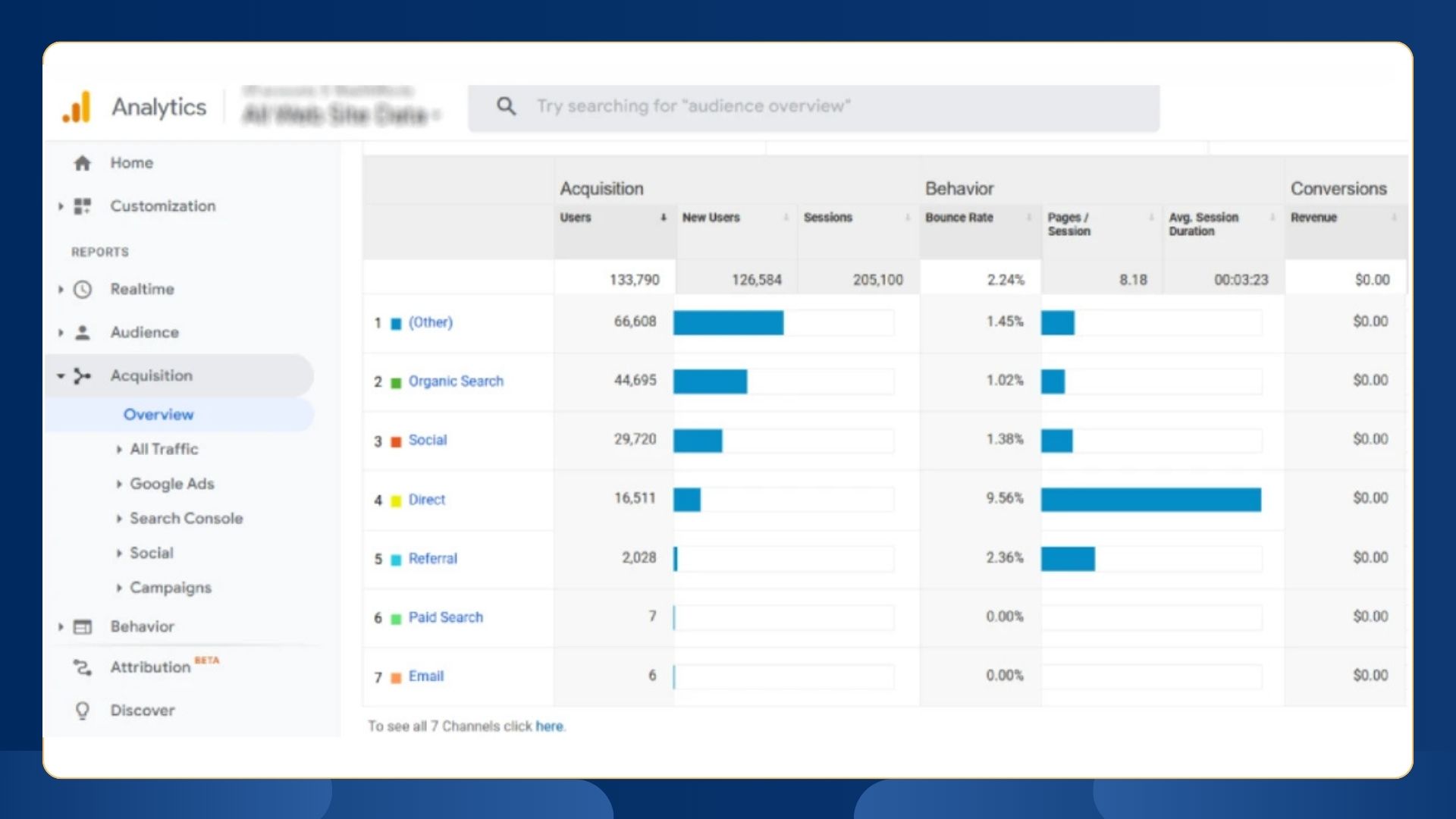1456x819 pixels.
Task: Open the Organic Search channel link
Action: coord(456,381)
